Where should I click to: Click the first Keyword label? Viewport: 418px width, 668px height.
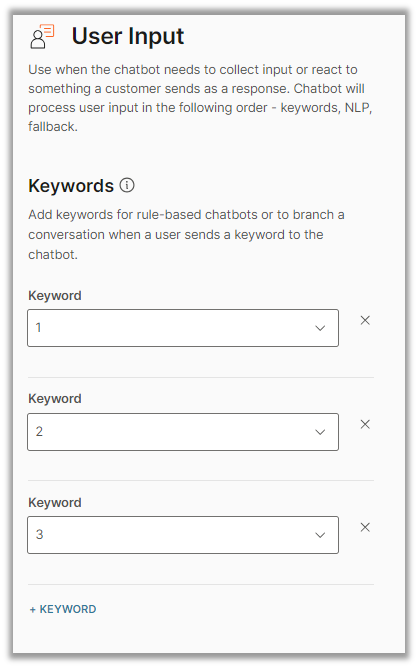tap(55, 295)
